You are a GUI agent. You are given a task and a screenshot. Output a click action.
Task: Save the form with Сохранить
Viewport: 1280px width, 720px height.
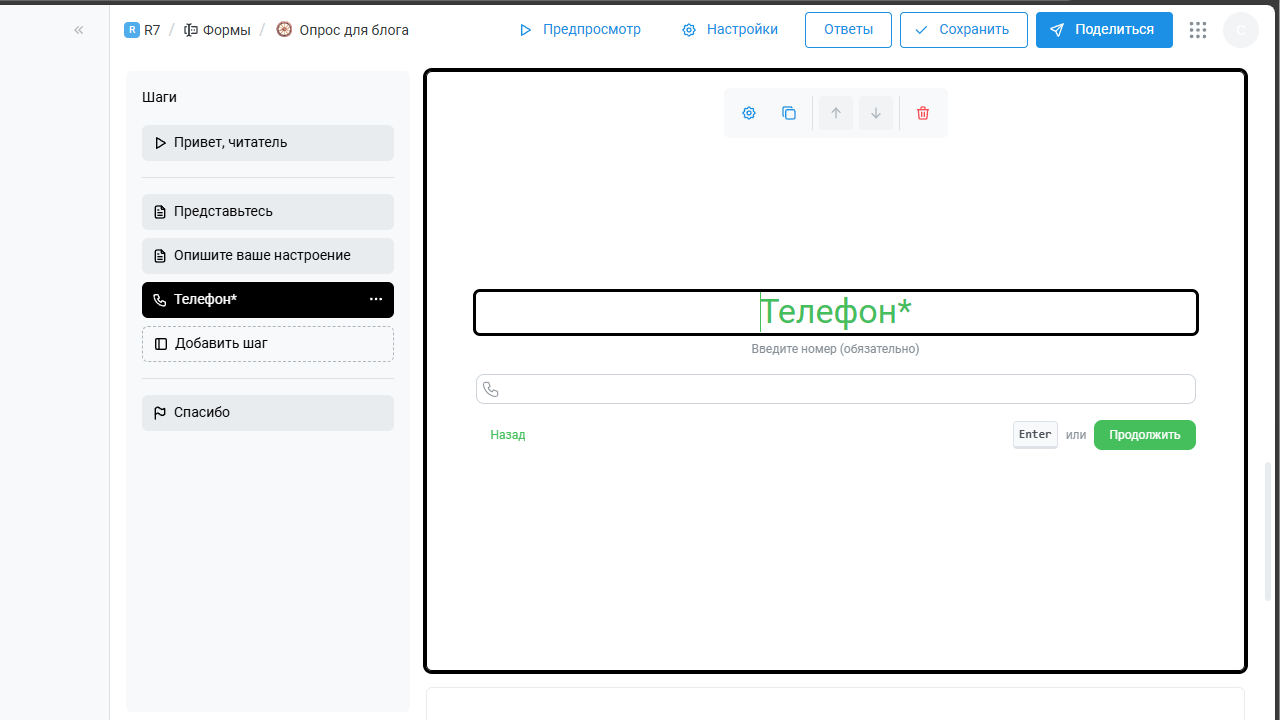964,30
